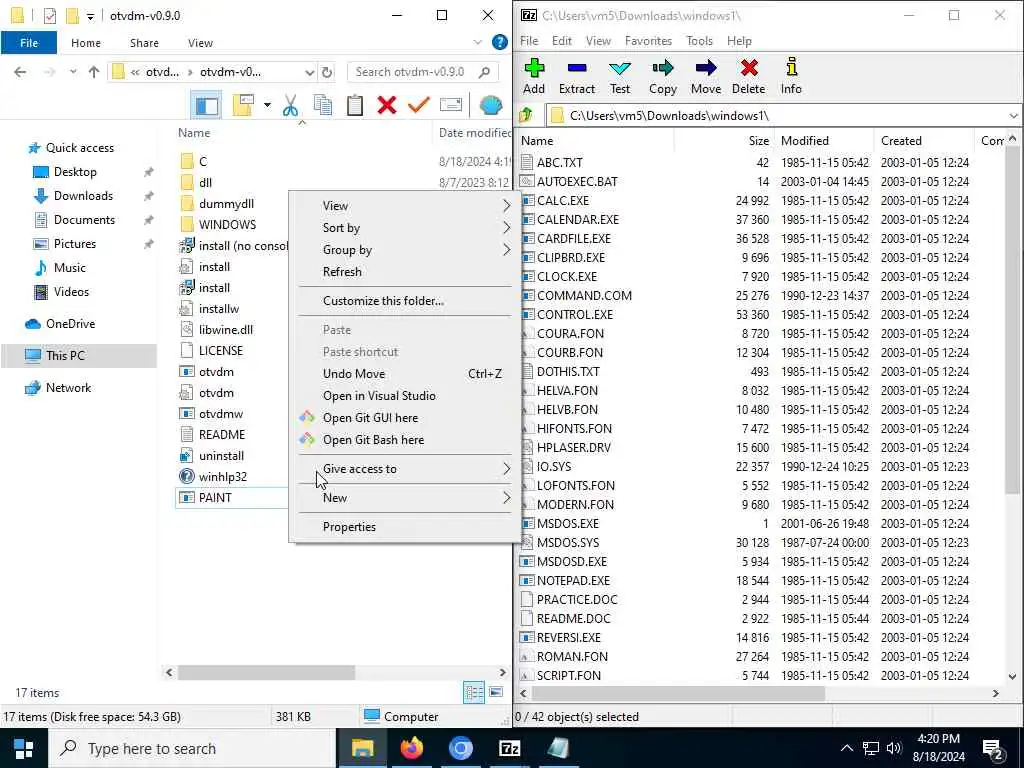Open the 7-Zip taskbar icon
Screen dimensions: 1024x768
click(509, 748)
